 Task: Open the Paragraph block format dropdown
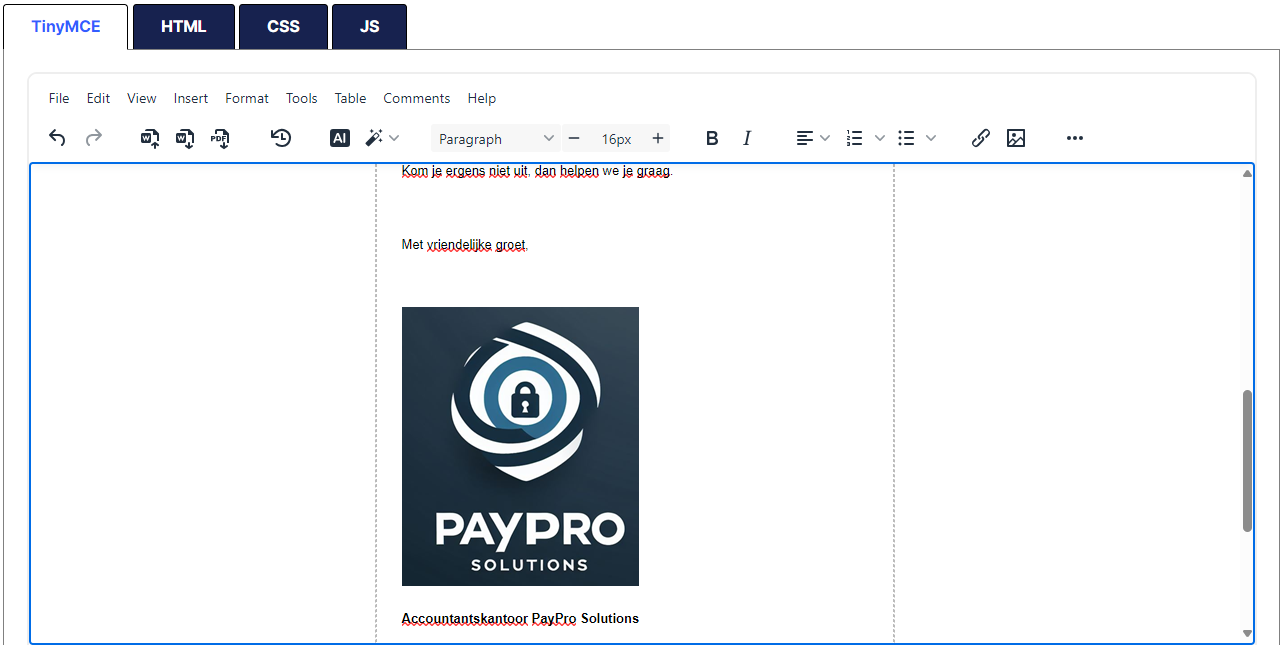(x=496, y=138)
